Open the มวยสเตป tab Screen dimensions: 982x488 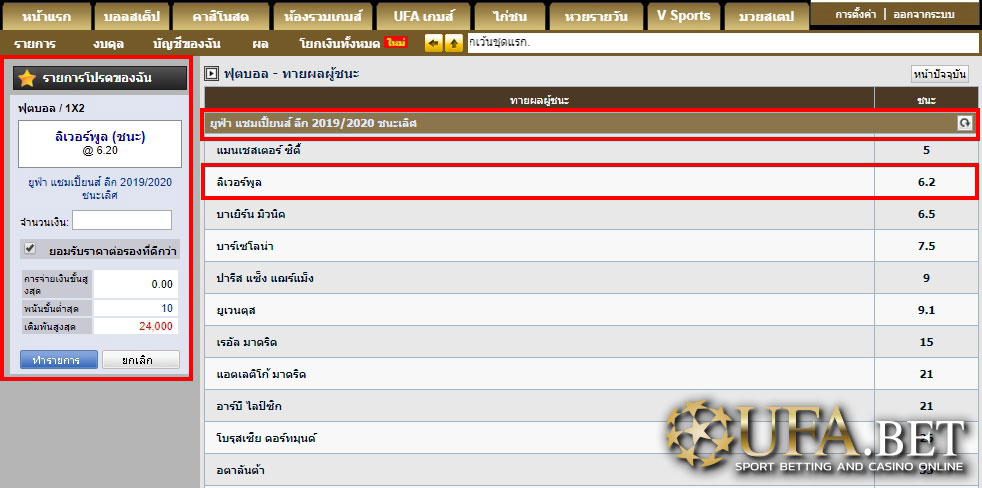click(765, 16)
